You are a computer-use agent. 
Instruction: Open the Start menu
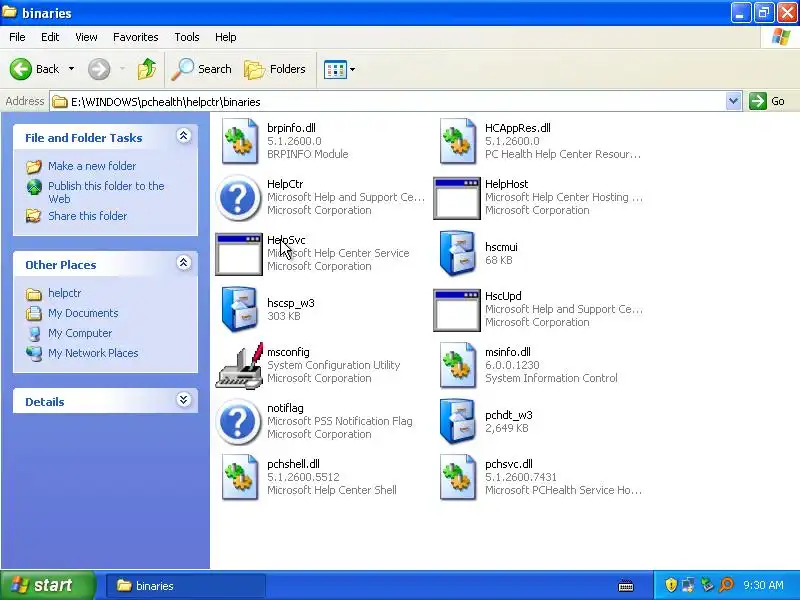pos(47,585)
